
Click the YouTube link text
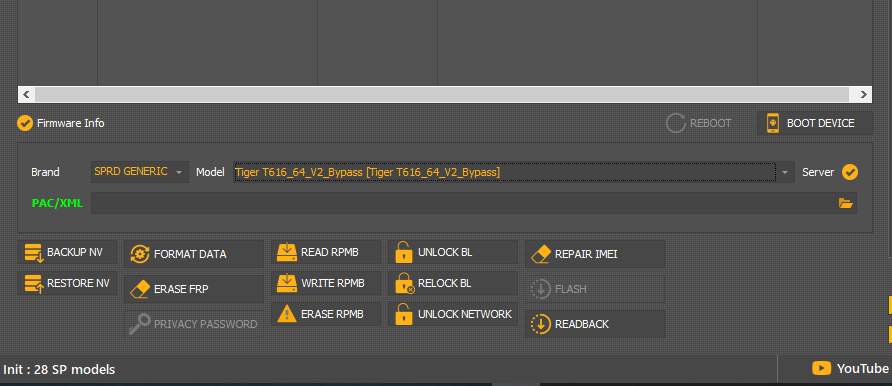tap(862, 368)
